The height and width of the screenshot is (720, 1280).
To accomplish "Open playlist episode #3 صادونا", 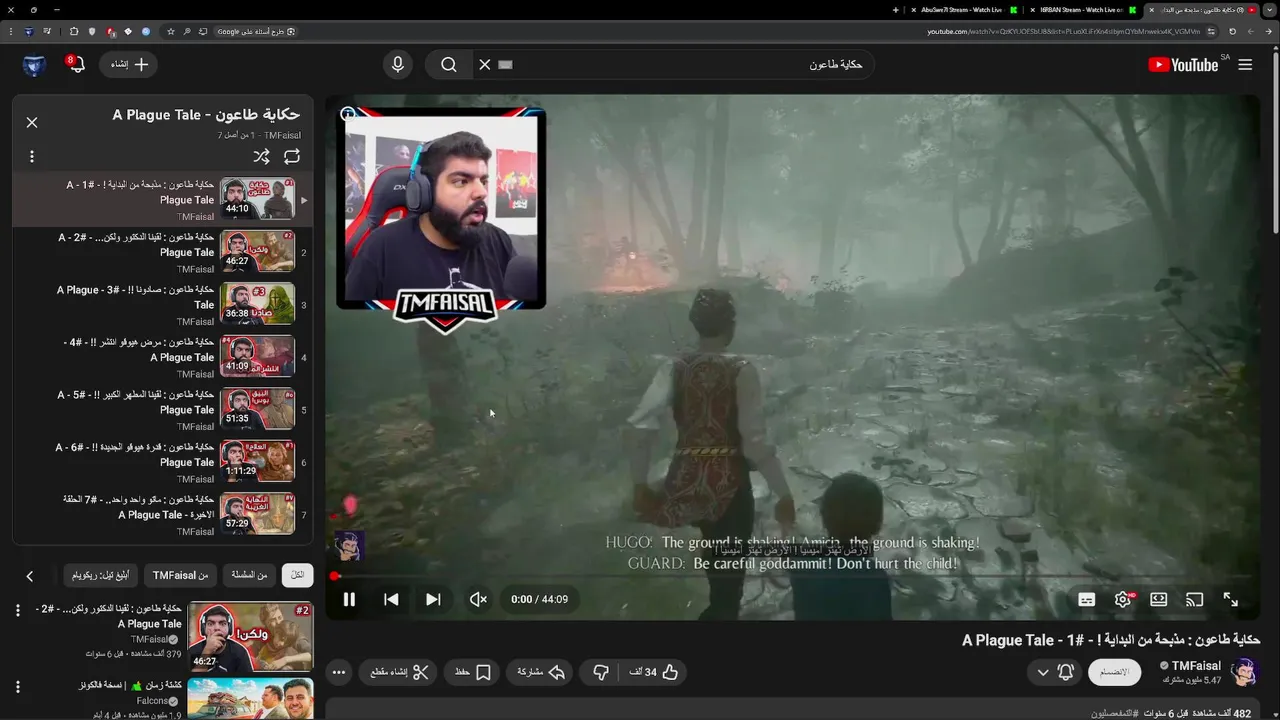I will coord(163,304).
